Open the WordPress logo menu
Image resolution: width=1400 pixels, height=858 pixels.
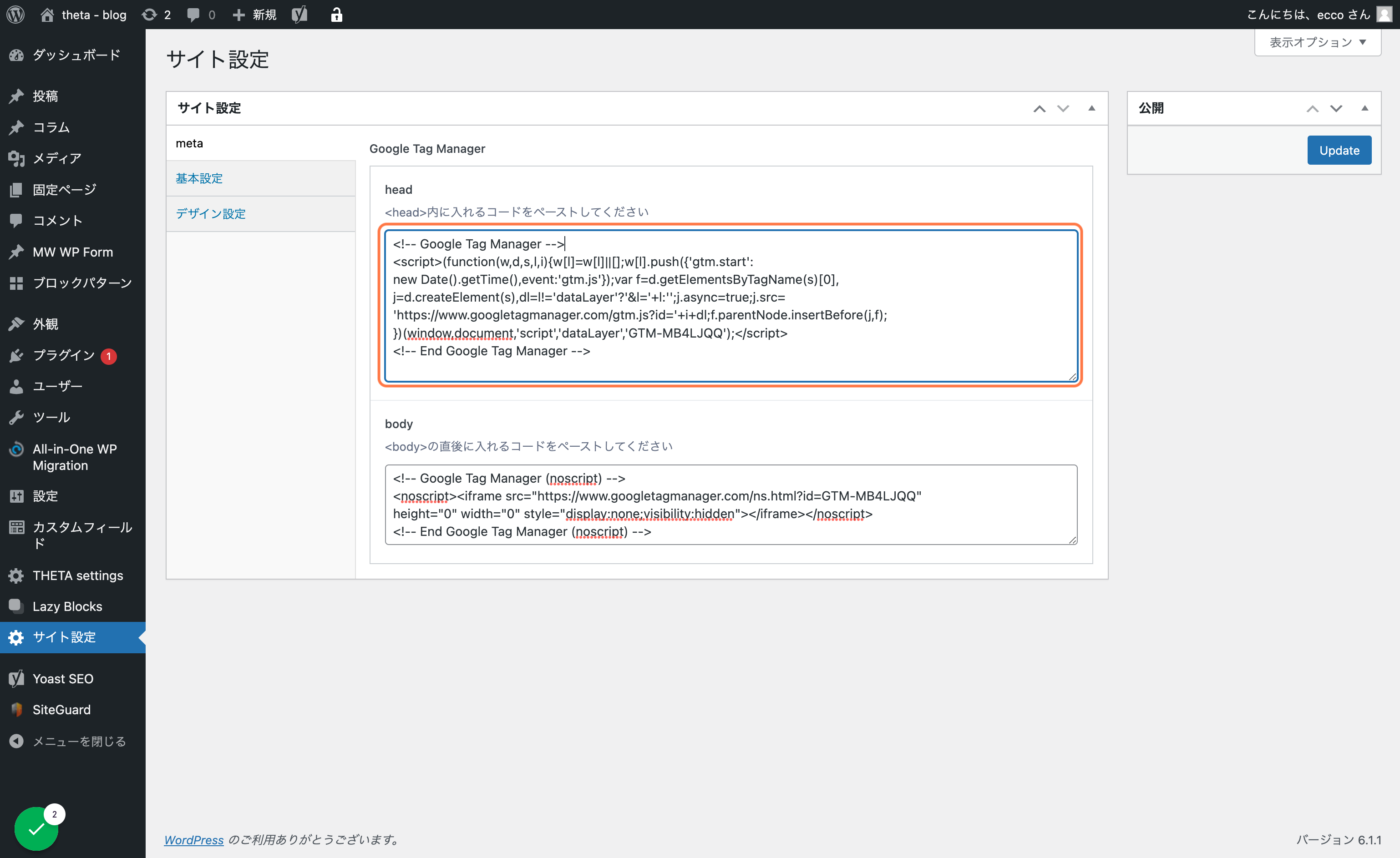click(15, 14)
